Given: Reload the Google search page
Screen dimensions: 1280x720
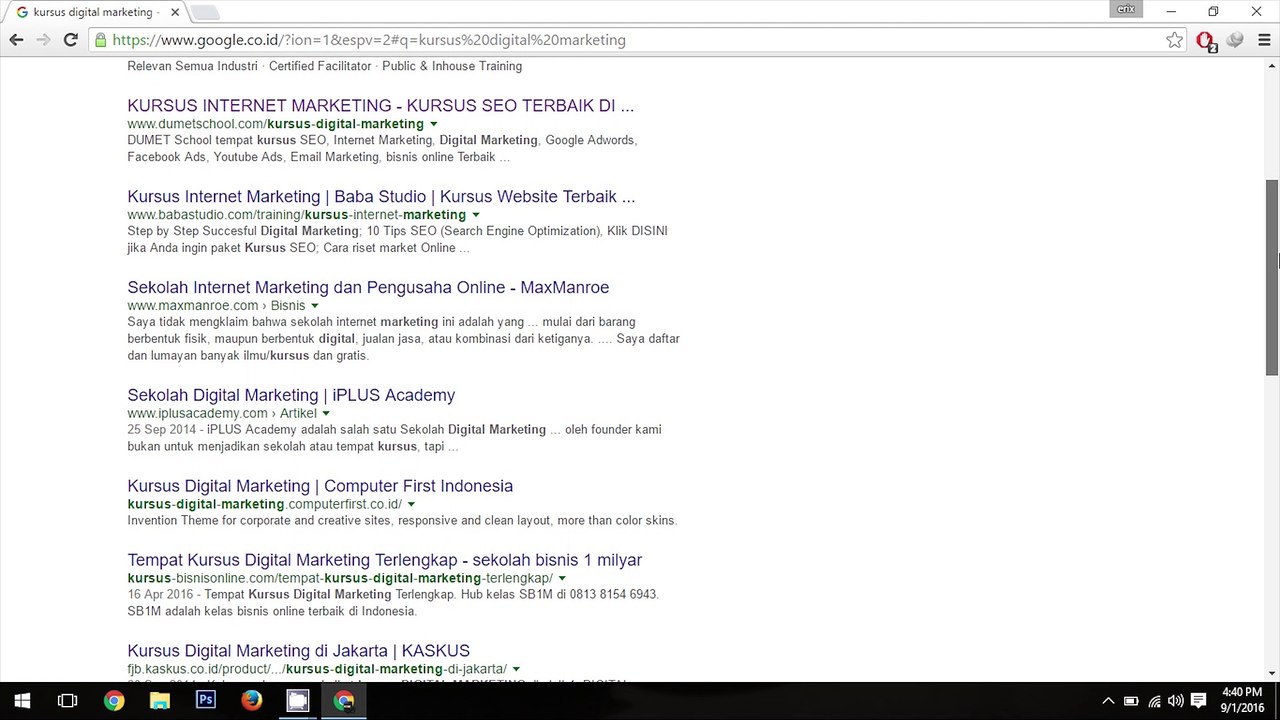Looking at the screenshot, I should [x=71, y=40].
